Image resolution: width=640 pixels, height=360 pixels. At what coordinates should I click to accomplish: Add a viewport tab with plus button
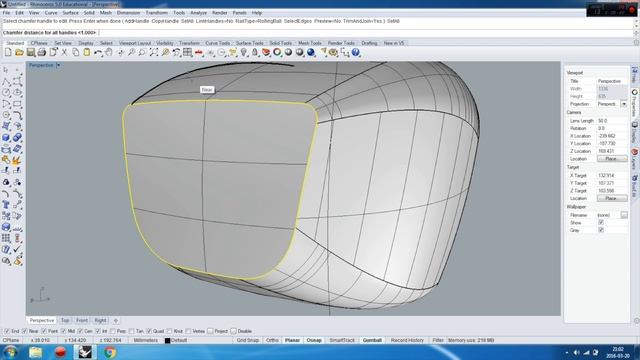point(116,320)
